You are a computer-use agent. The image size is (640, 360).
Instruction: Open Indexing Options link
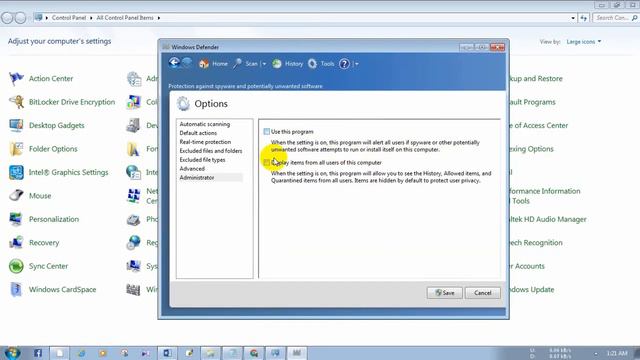pos(532,149)
